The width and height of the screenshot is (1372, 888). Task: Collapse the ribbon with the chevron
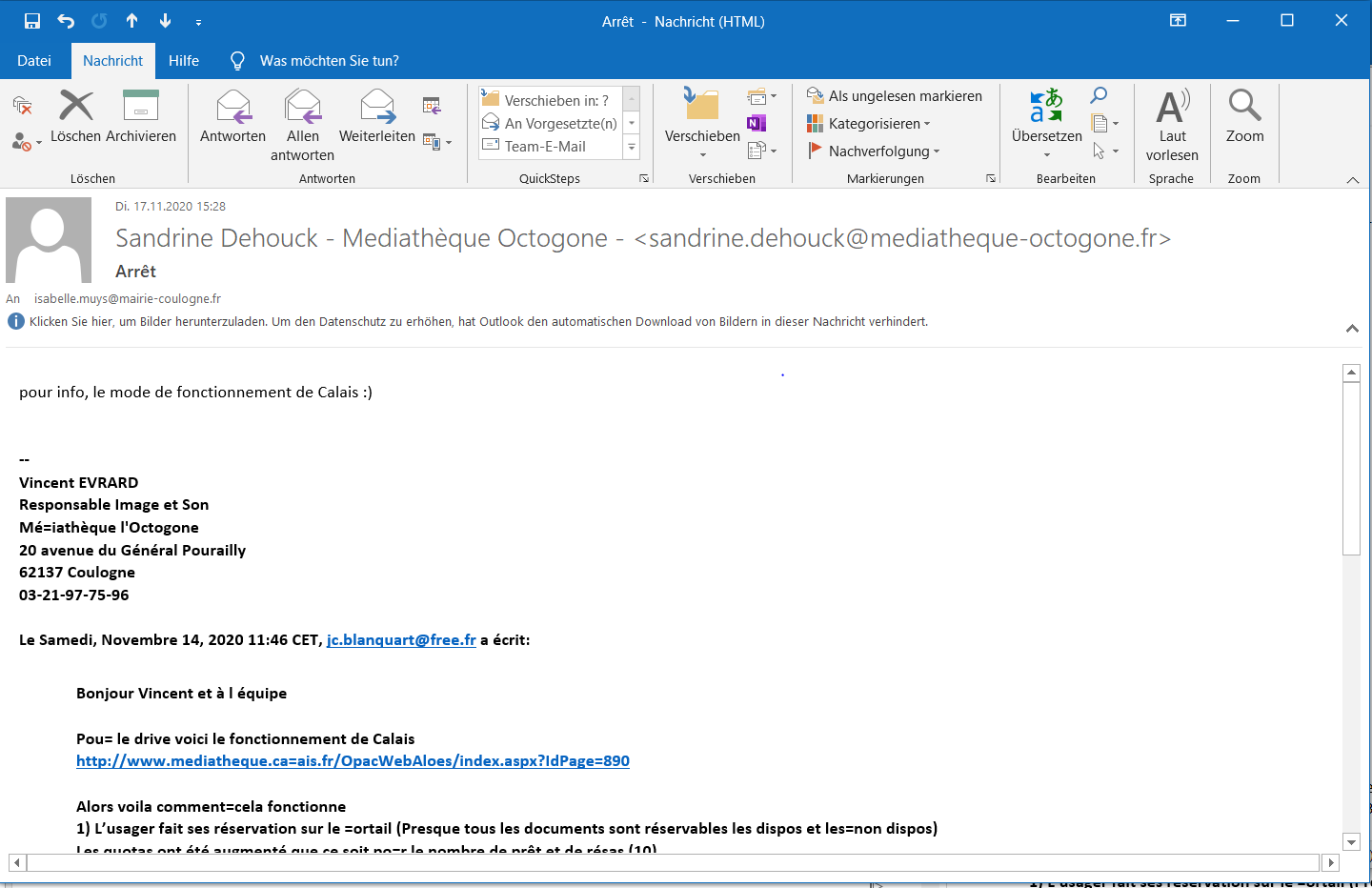[1352, 180]
